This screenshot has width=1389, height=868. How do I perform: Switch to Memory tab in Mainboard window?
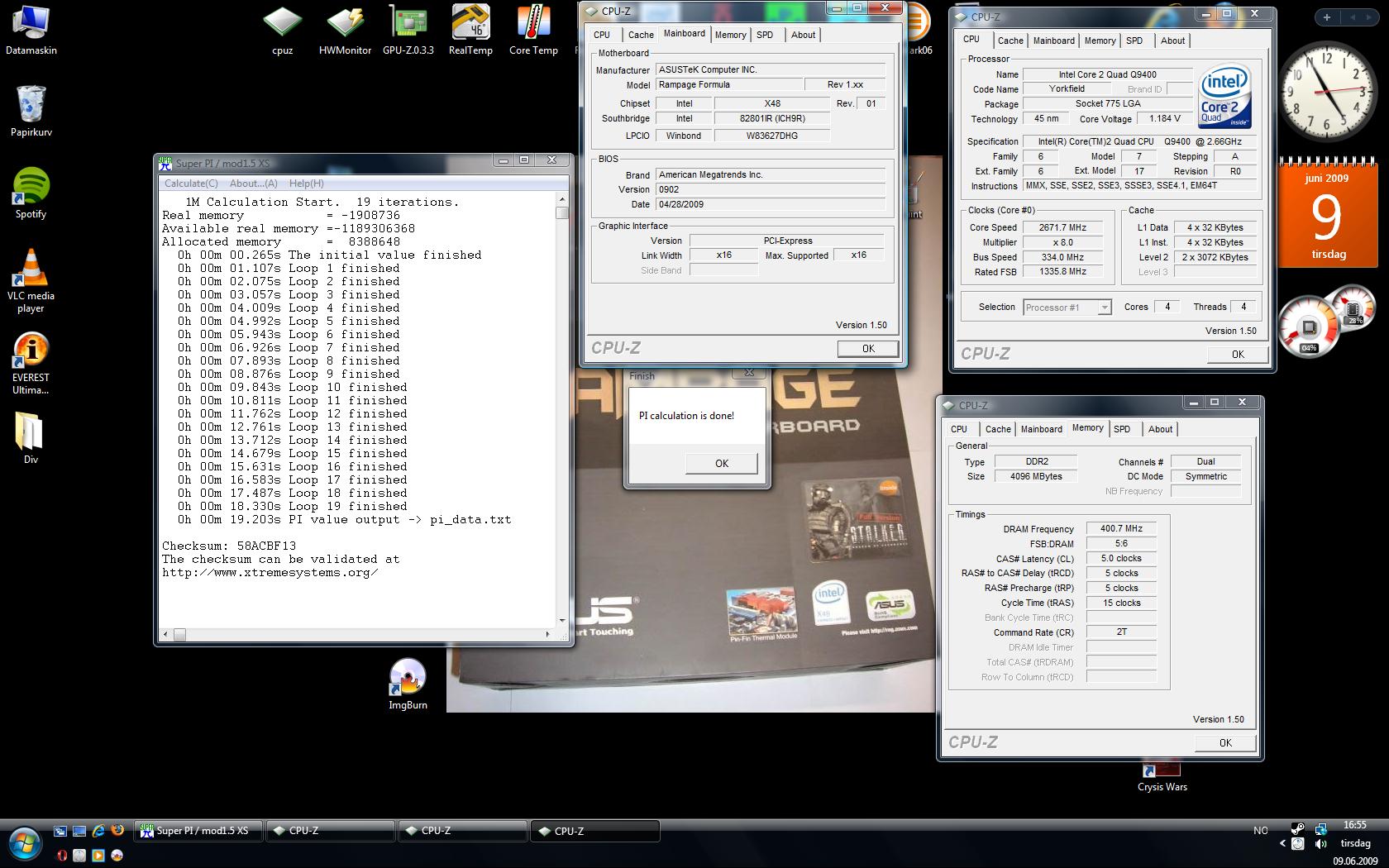pos(730,35)
